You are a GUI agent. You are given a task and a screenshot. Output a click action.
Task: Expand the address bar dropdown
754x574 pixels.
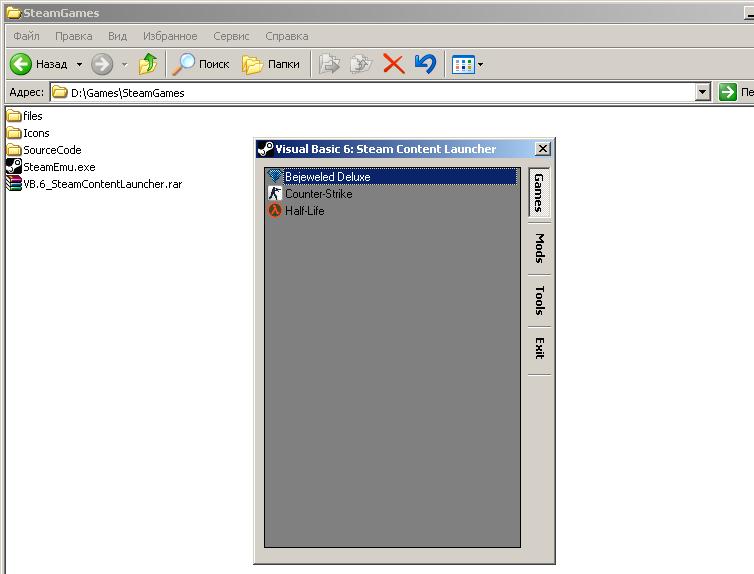pos(703,92)
